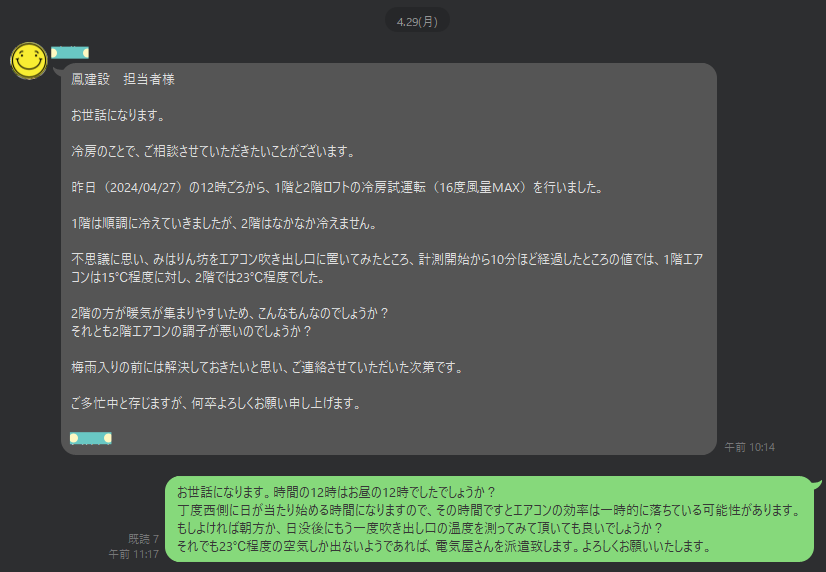Click the line 冷房のことで、ご相談させていただきたい

click(x=214, y=151)
